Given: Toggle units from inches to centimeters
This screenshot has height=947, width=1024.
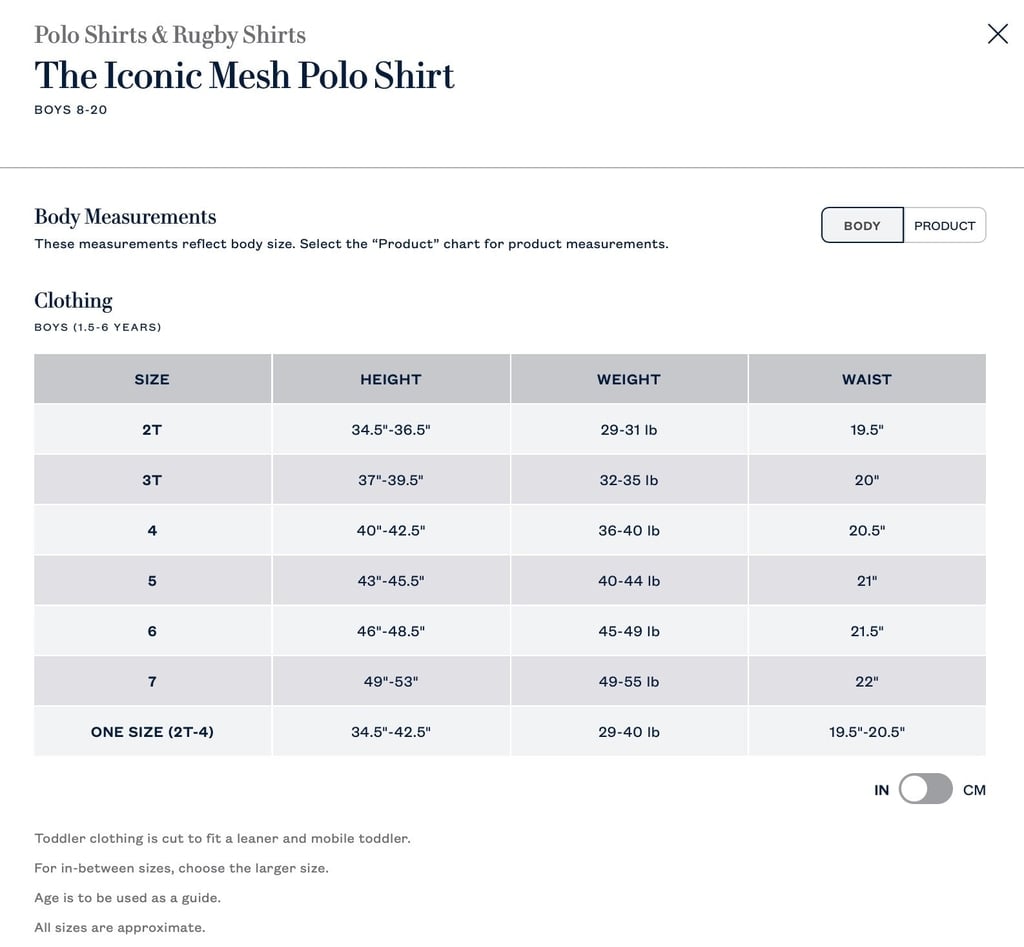Looking at the screenshot, I should click(x=925, y=789).
